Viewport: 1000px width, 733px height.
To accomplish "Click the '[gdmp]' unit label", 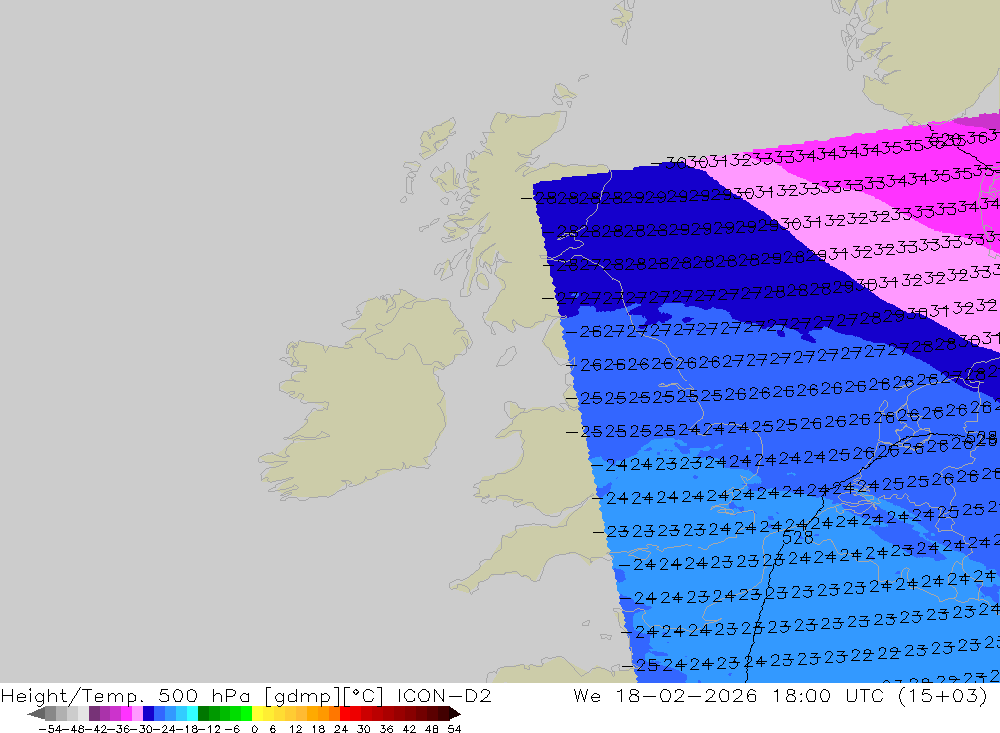I will (303, 696).
